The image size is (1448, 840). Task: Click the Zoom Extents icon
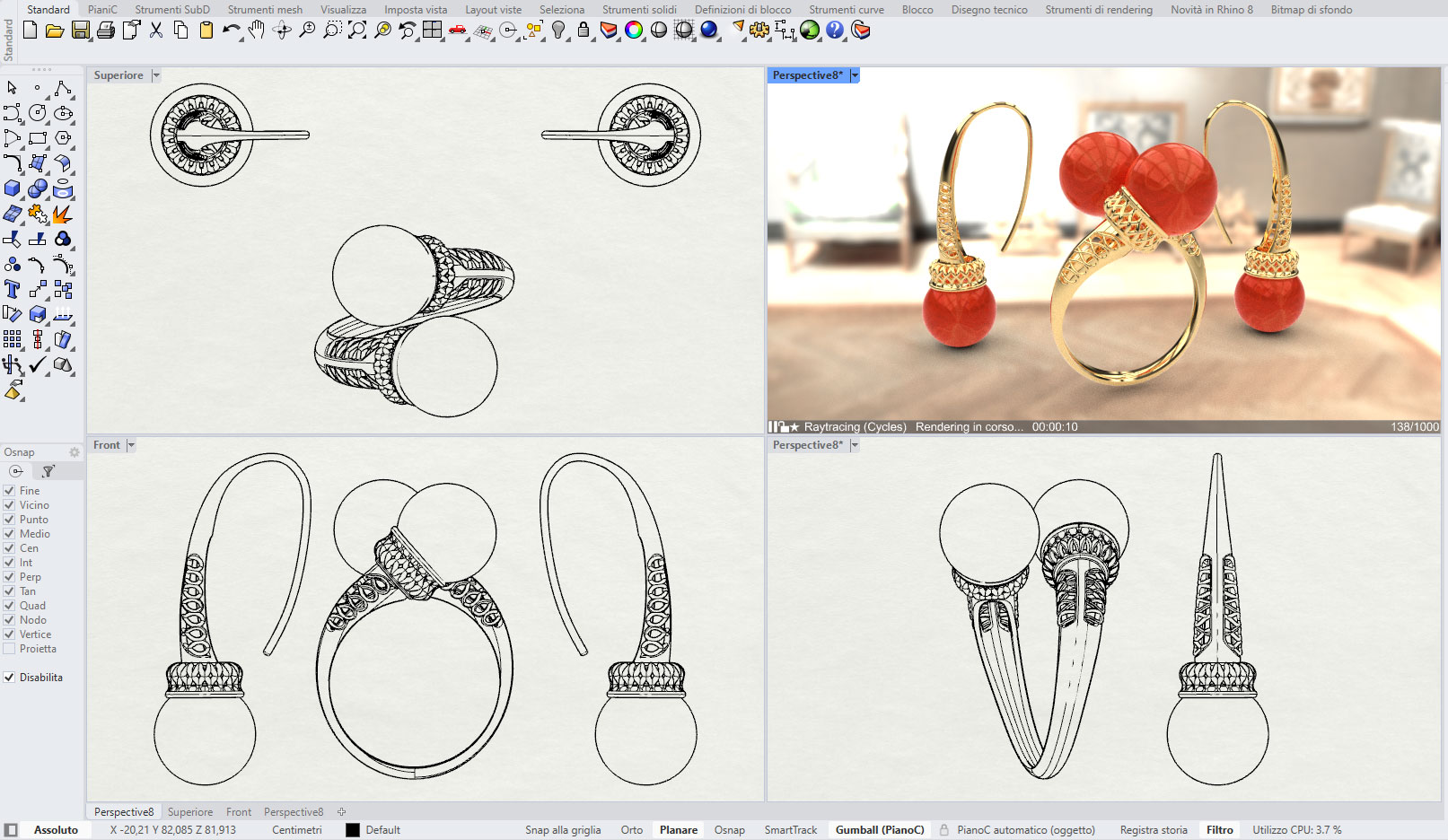(357, 31)
